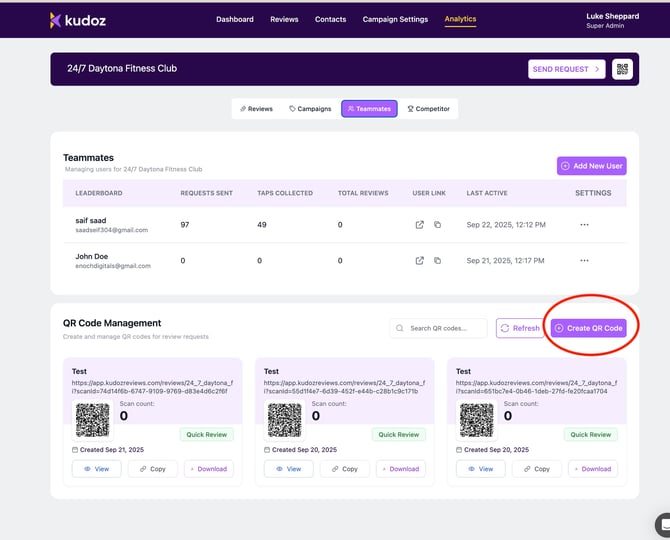Screen dimensions: 670x540
Task: Click the QR code icon in header banner
Action: pyautogui.click(x=623, y=69)
